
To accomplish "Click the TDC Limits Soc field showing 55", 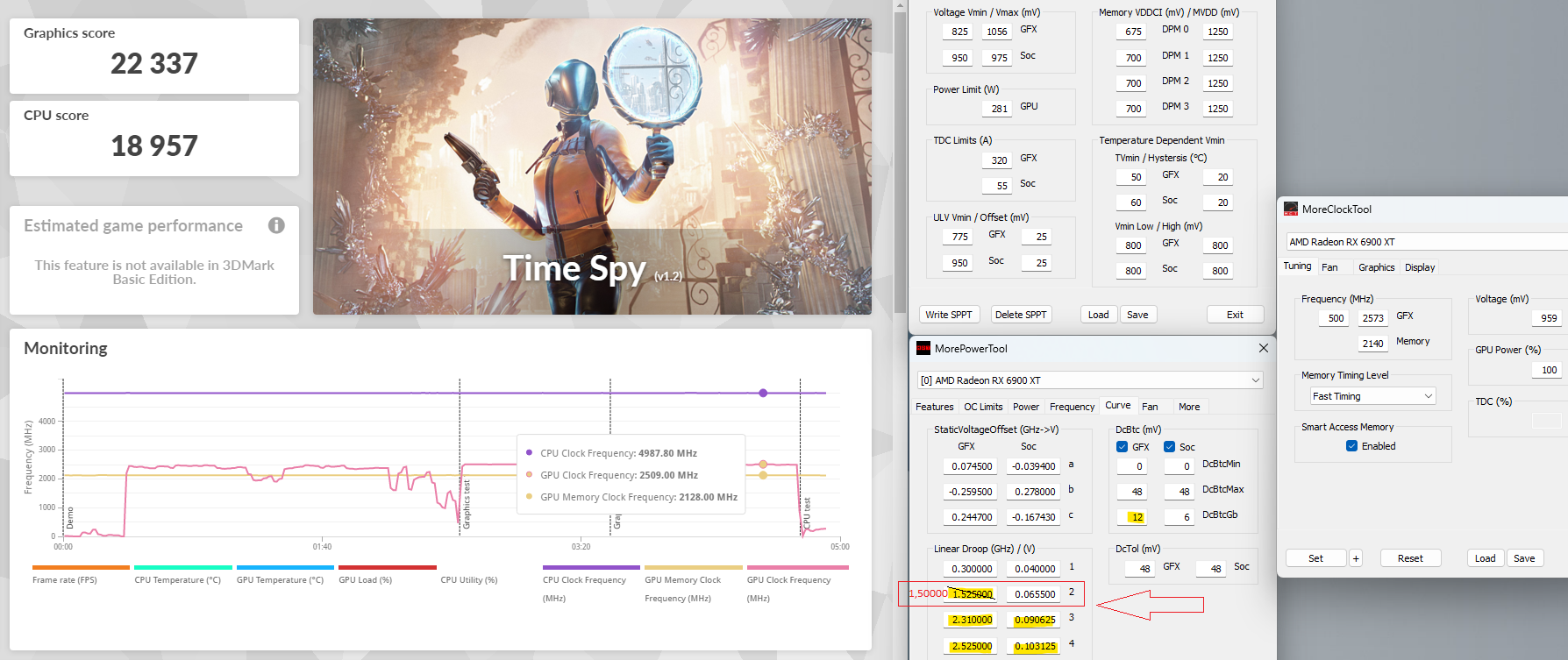I will pyautogui.click(x=997, y=186).
